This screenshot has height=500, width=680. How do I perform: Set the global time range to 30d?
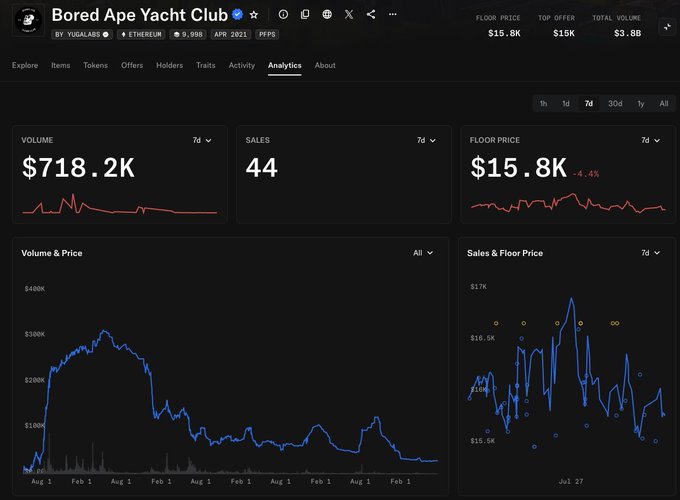(x=615, y=103)
